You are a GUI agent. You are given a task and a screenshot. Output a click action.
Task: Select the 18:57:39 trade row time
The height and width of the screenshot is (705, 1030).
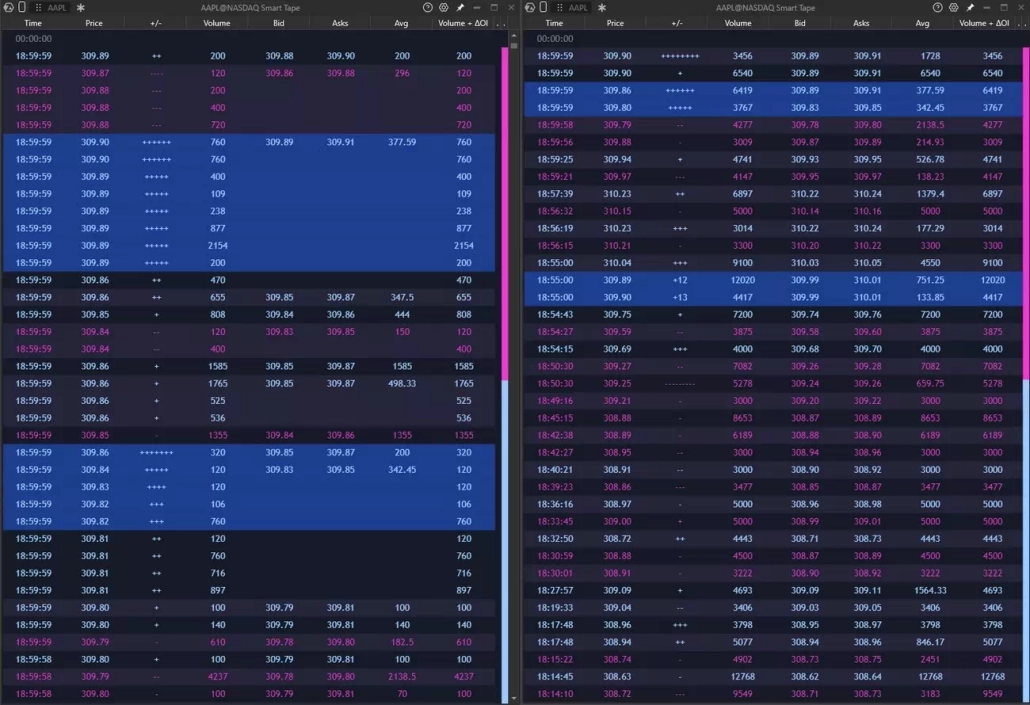coord(554,194)
